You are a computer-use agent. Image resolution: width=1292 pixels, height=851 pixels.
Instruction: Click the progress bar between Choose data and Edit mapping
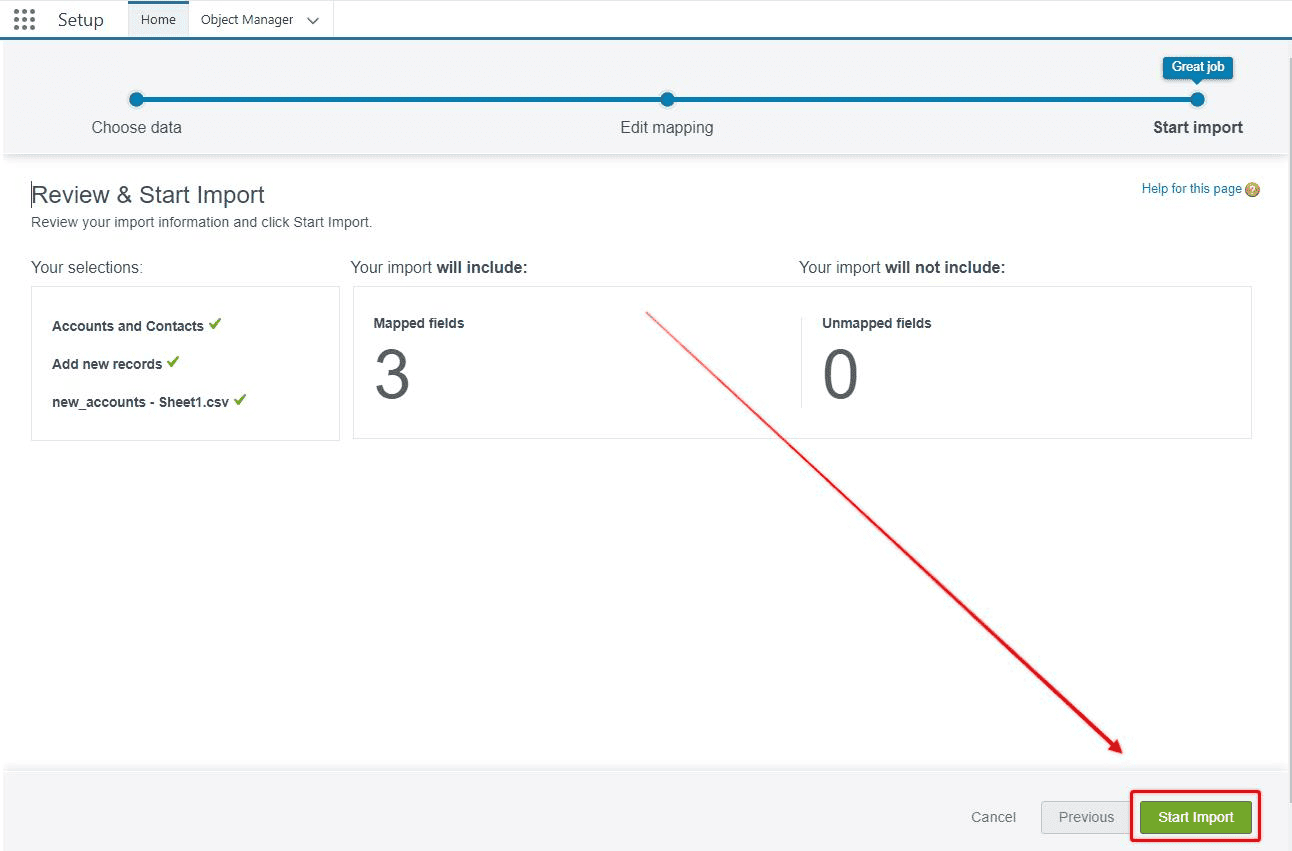(400, 100)
